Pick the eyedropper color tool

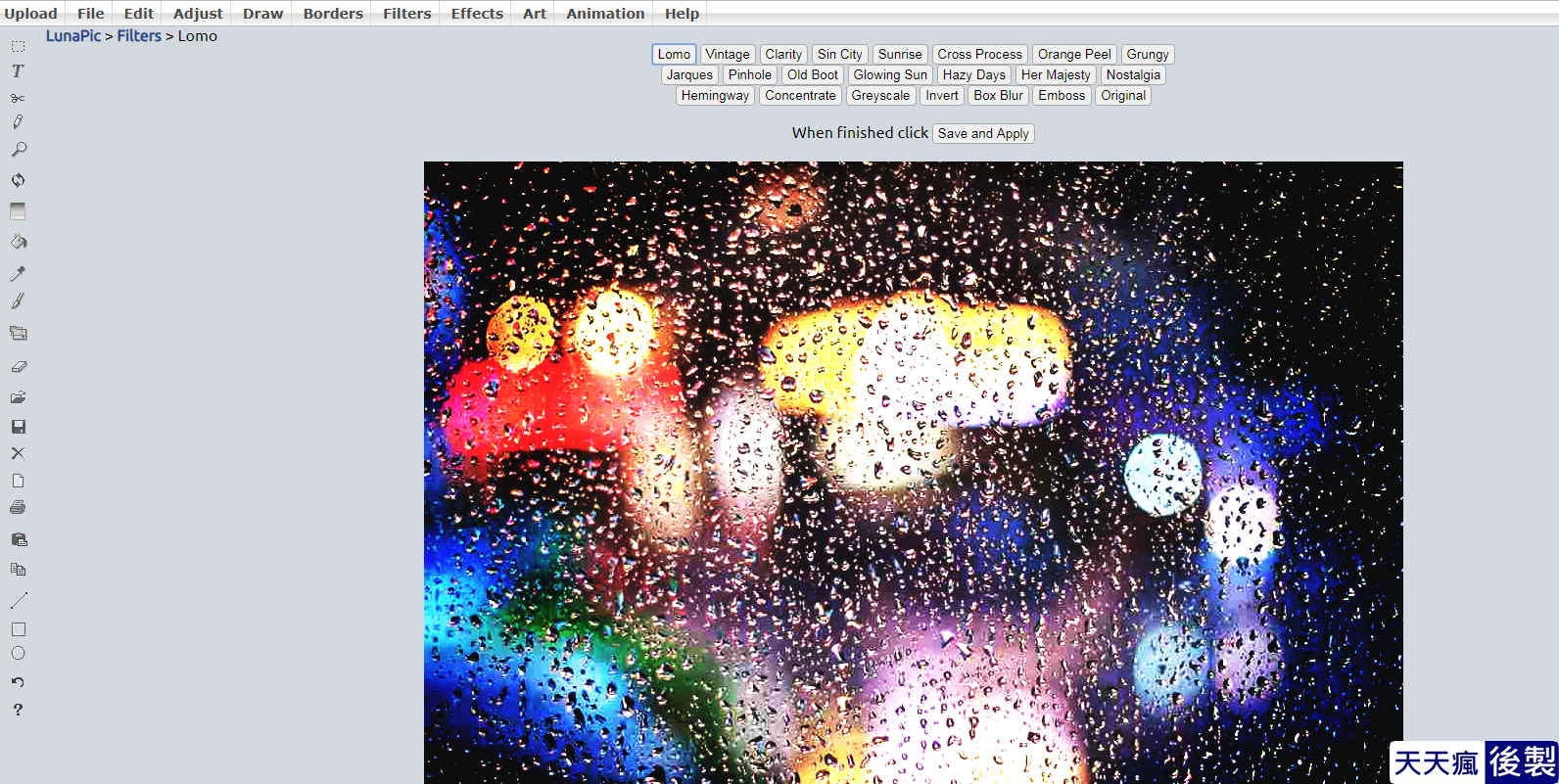[x=18, y=273]
